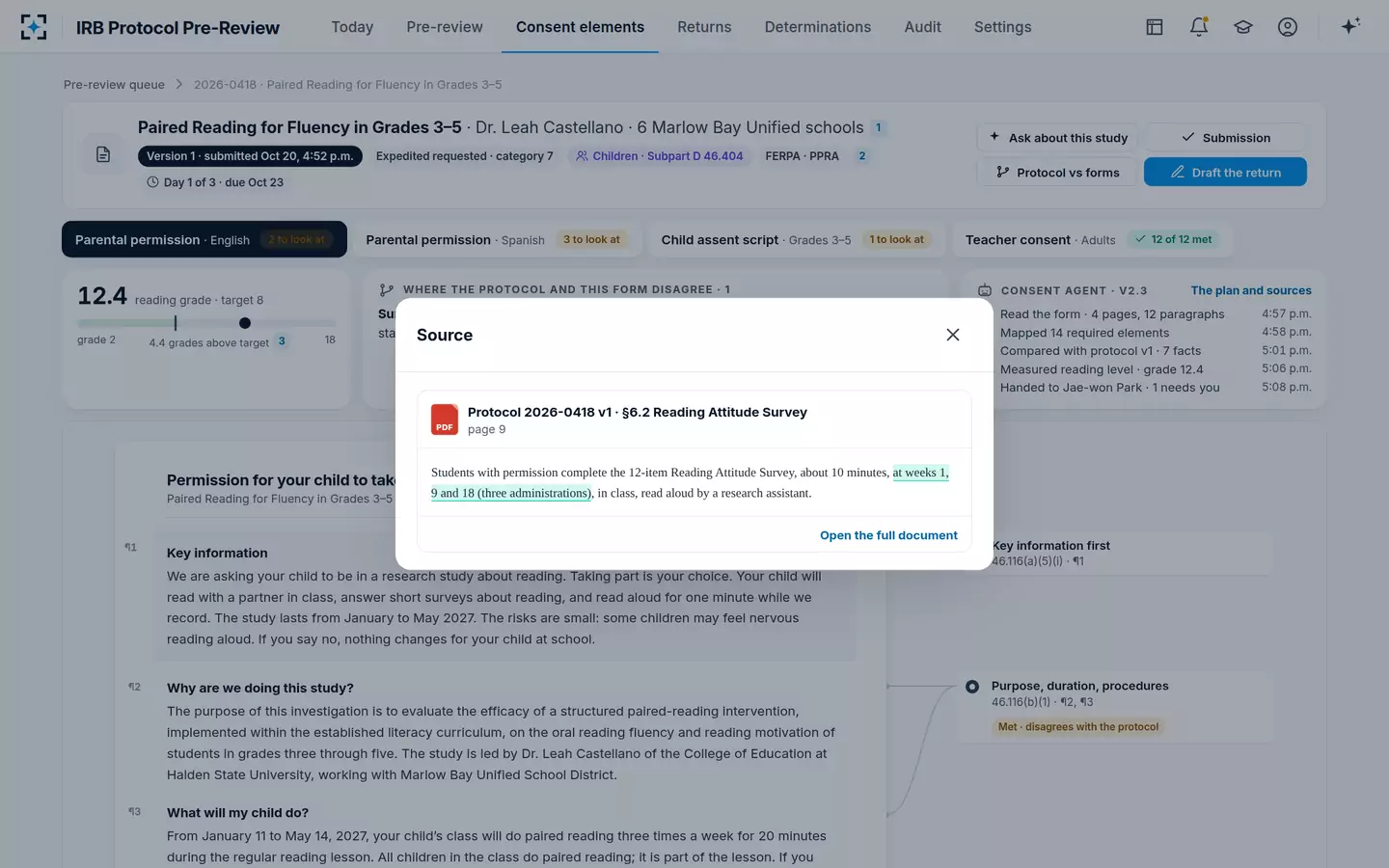Click Draft the return button
Screen dimensions: 1389x868
click(1225, 172)
